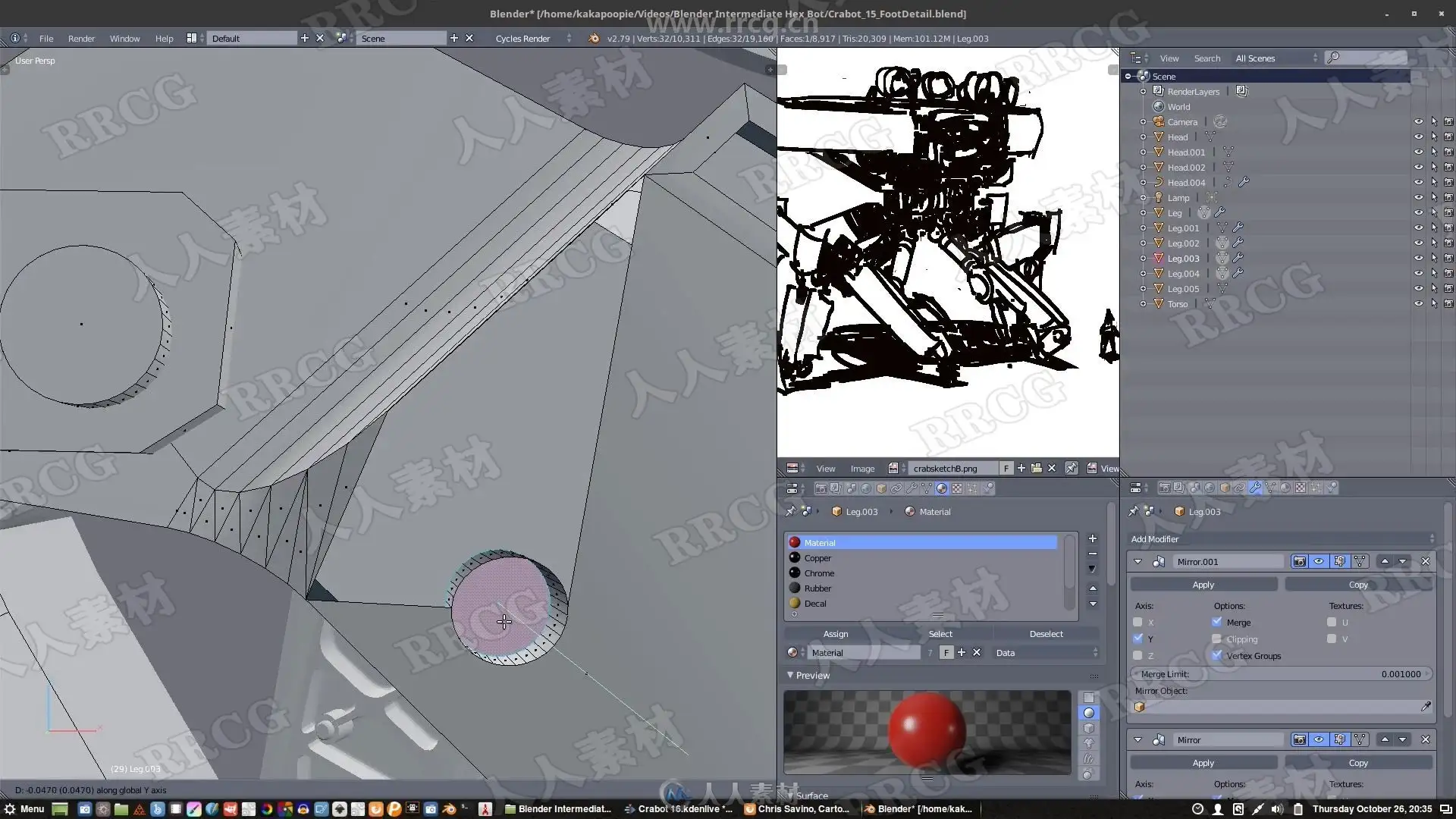The image size is (1456, 819).
Task: Open the File menu
Action: click(x=46, y=38)
